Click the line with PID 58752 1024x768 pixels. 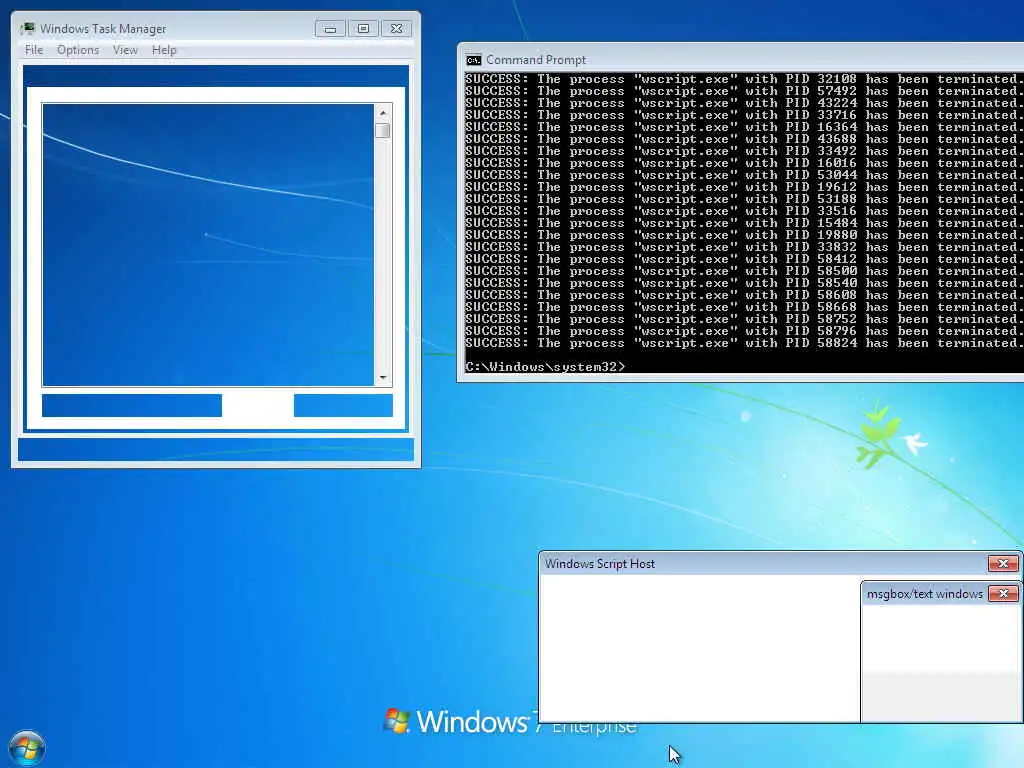point(744,319)
